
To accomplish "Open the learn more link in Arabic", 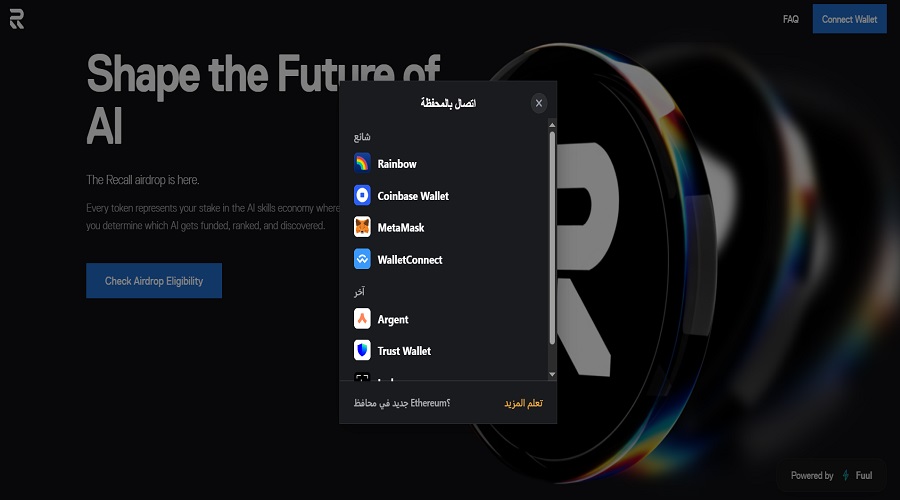I will (523, 403).
